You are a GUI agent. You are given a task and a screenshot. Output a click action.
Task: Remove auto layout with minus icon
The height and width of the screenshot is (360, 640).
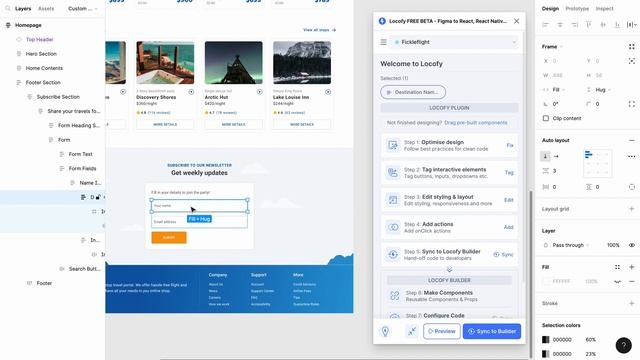(631, 140)
